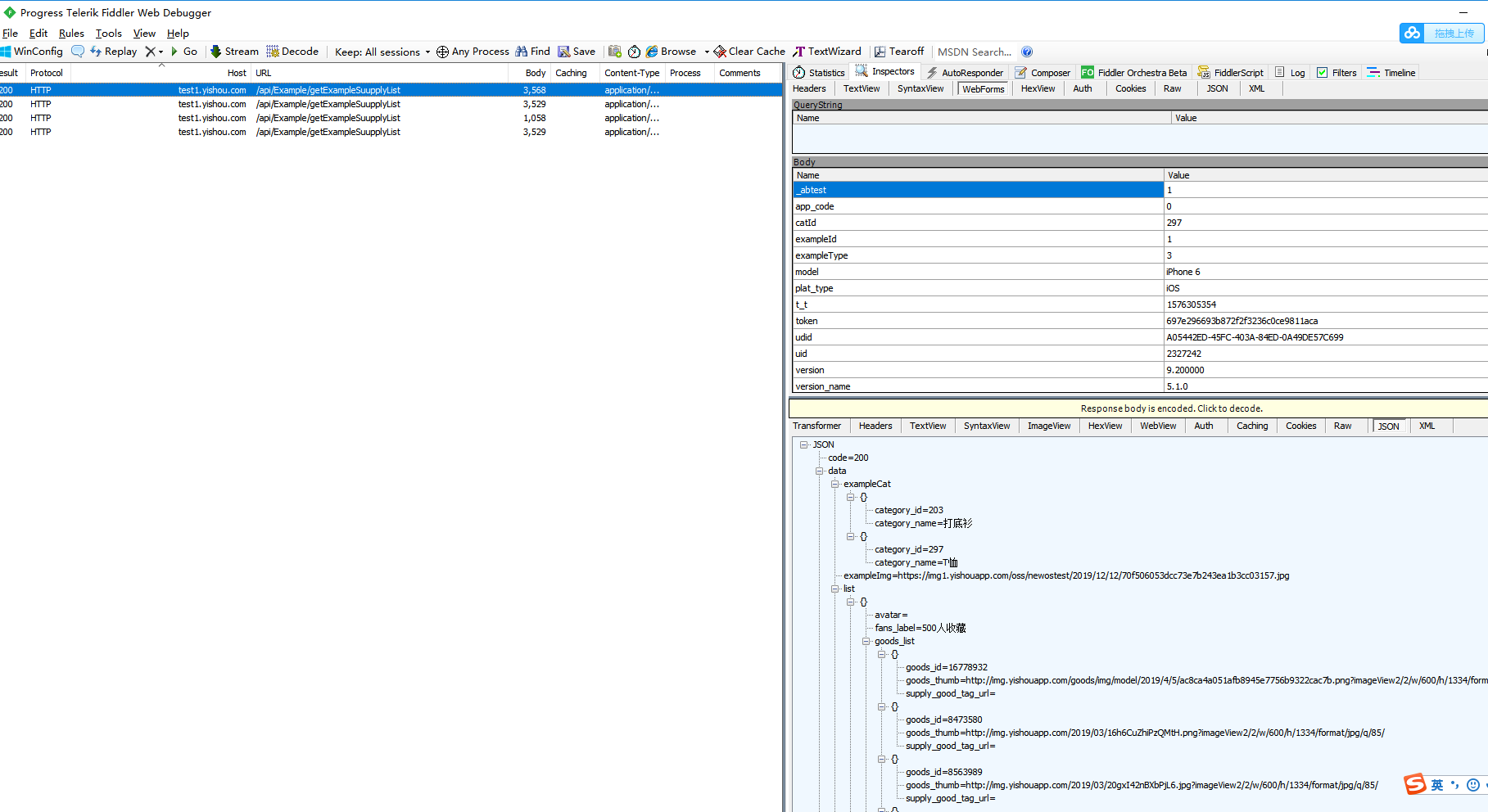The height and width of the screenshot is (812, 1488).
Task: Select response WebView tab
Action: click(1158, 426)
